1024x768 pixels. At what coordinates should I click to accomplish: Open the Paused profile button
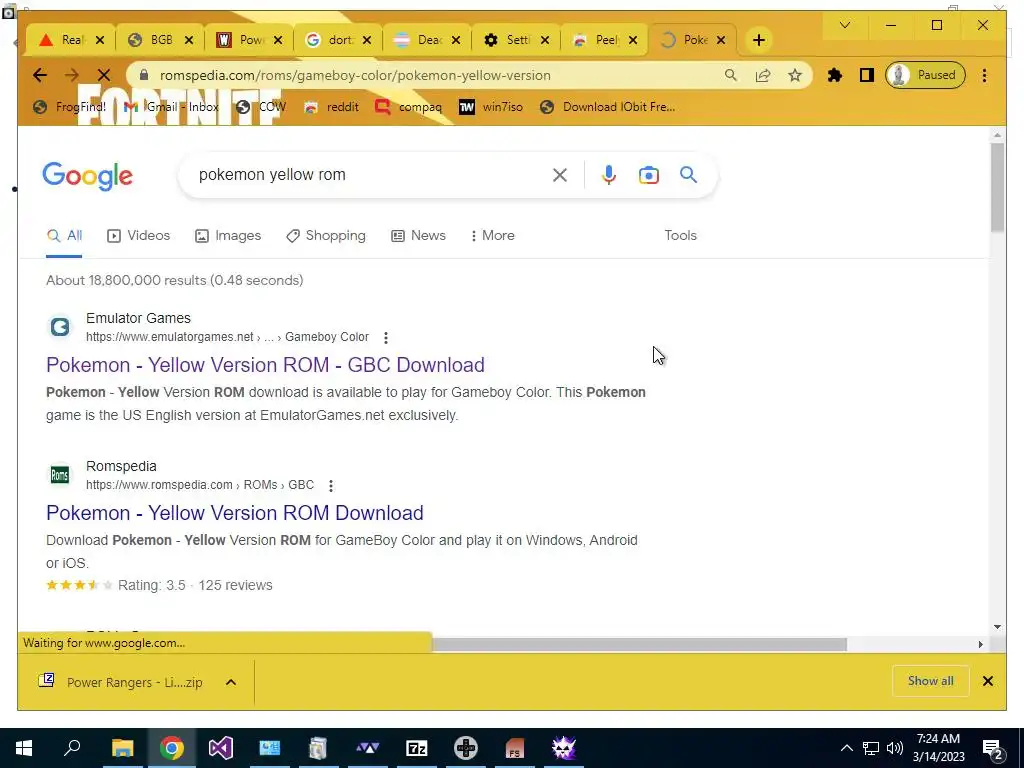tap(925, 75)
